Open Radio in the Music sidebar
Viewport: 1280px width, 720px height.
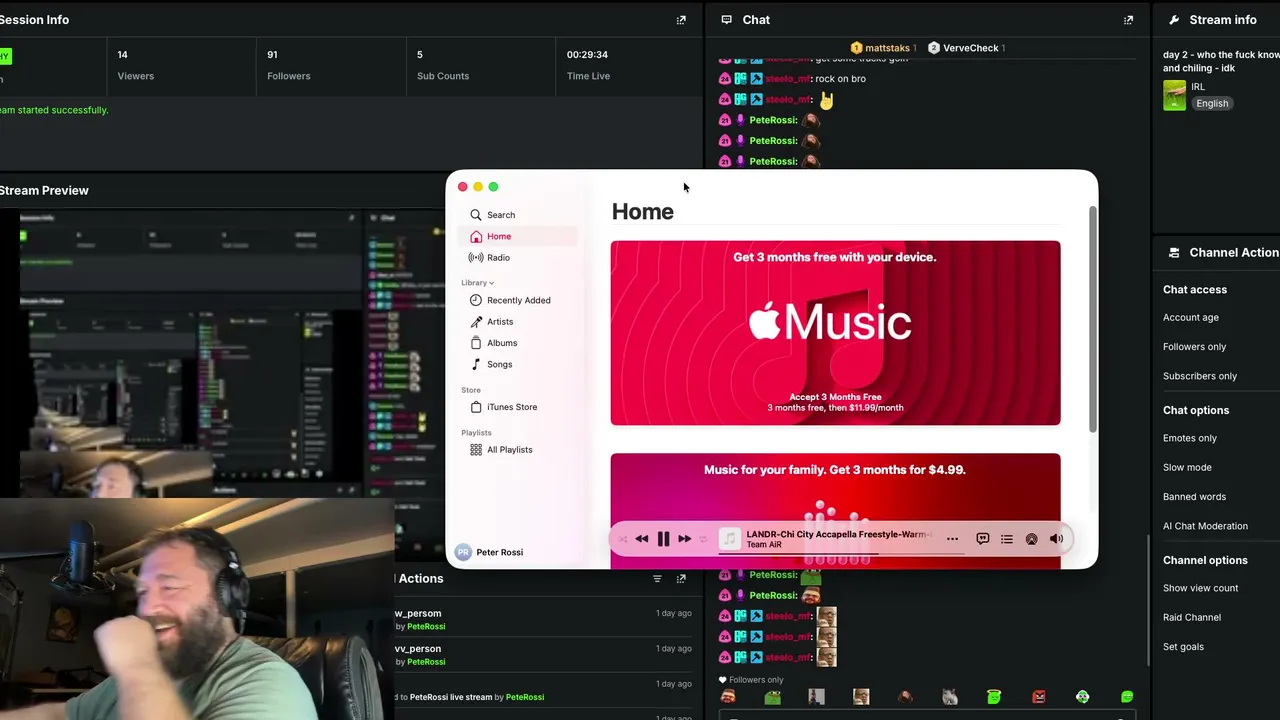point(498,258)
